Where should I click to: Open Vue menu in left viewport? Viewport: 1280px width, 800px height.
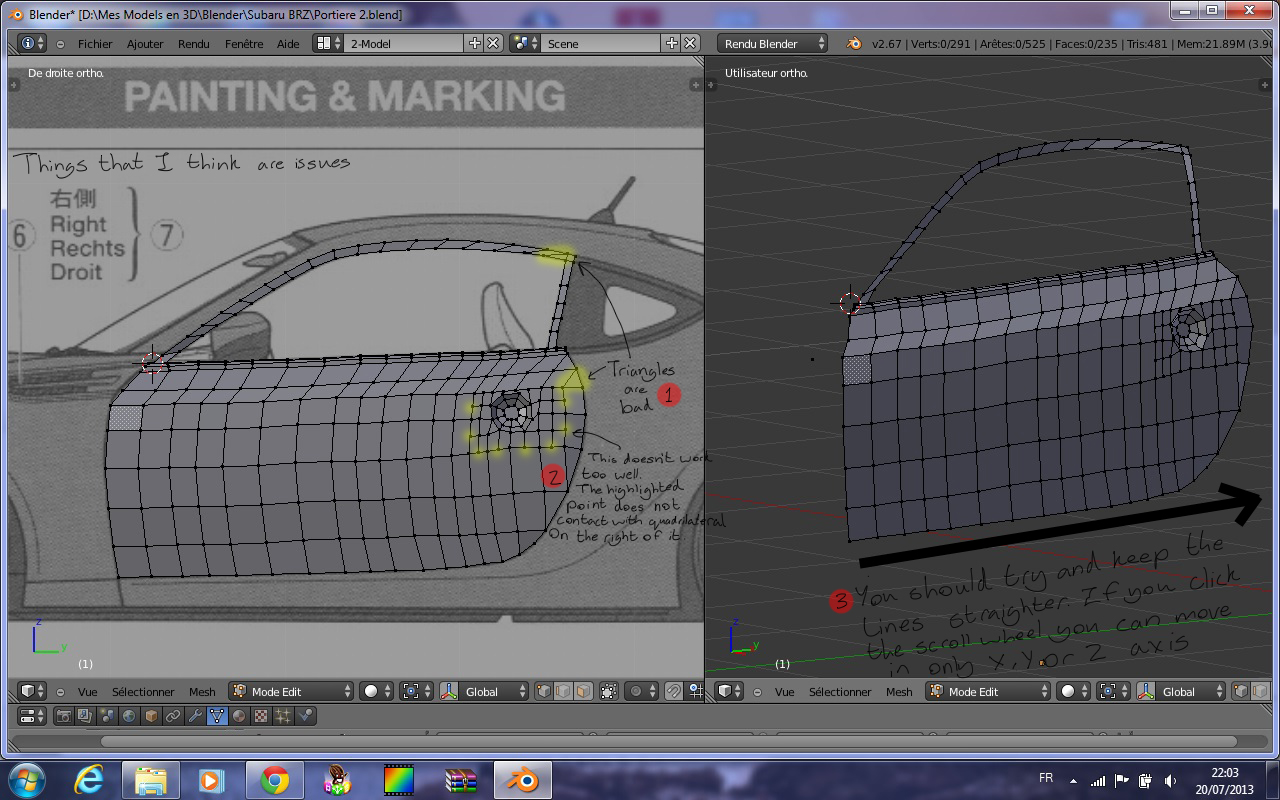[88, 692]
